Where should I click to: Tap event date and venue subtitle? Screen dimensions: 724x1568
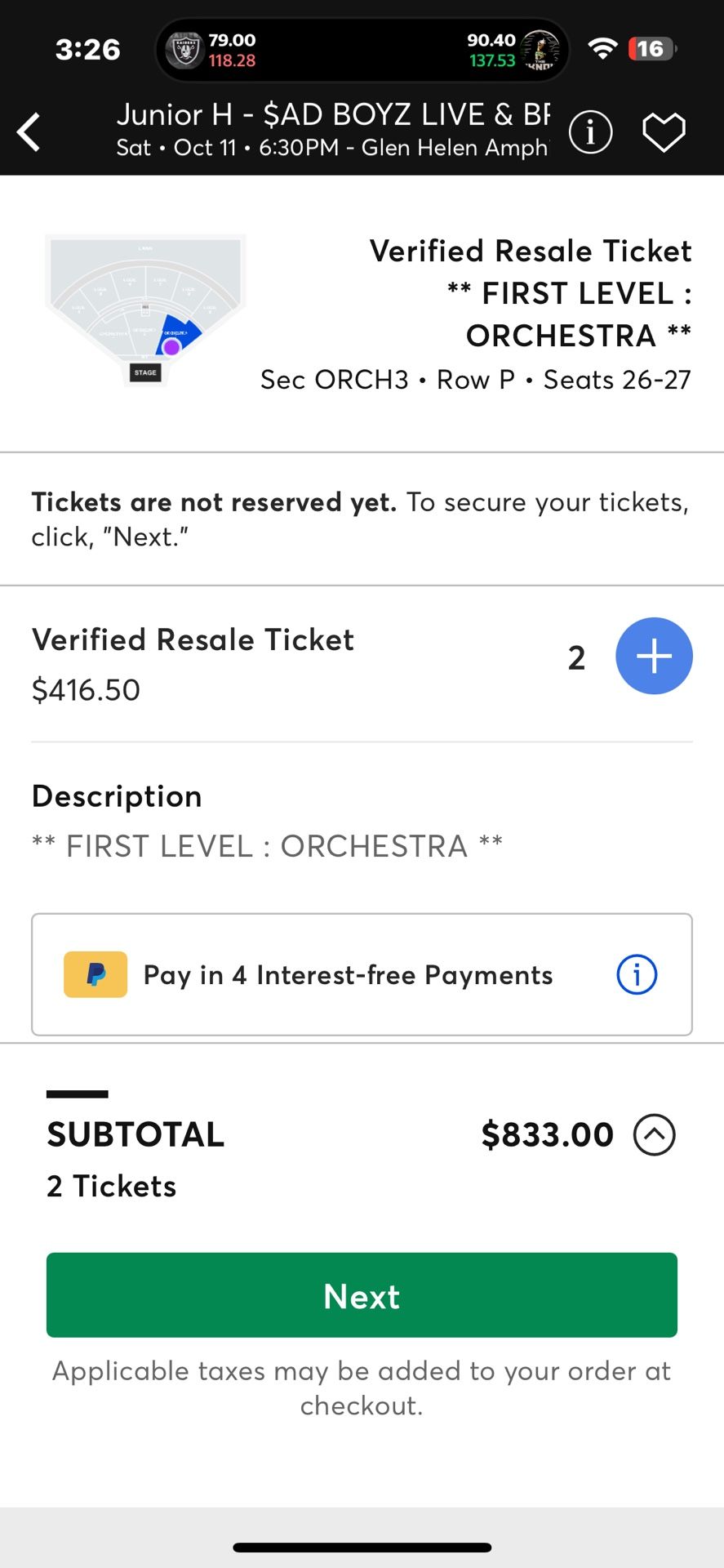(333, 148)
